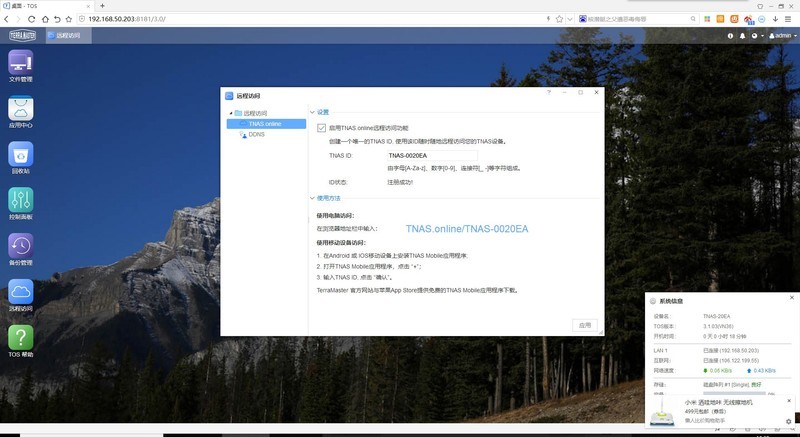Close the 系统信息 system info panel
This screenshot has height=437, width=800.
(x=792, y=297)
